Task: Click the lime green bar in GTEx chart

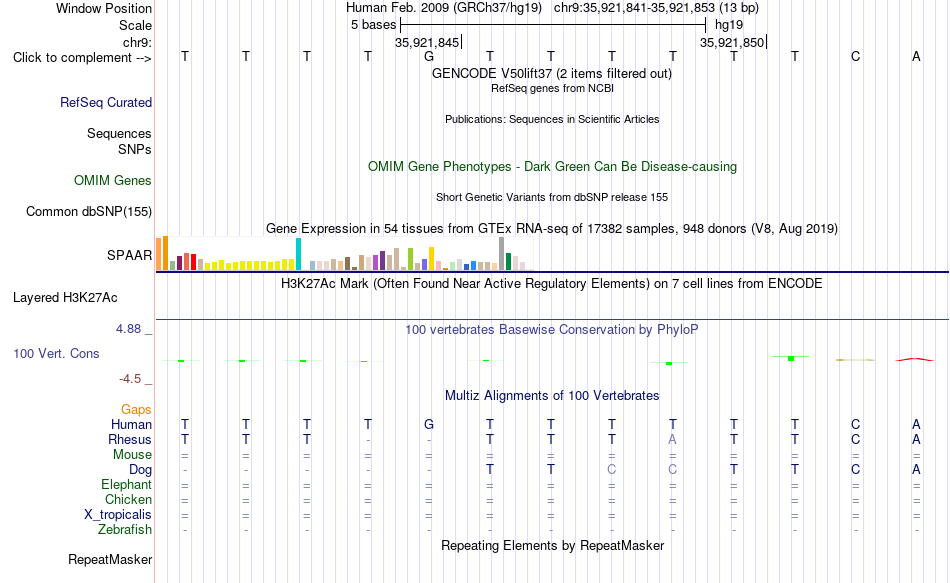Action: [410, 259]
